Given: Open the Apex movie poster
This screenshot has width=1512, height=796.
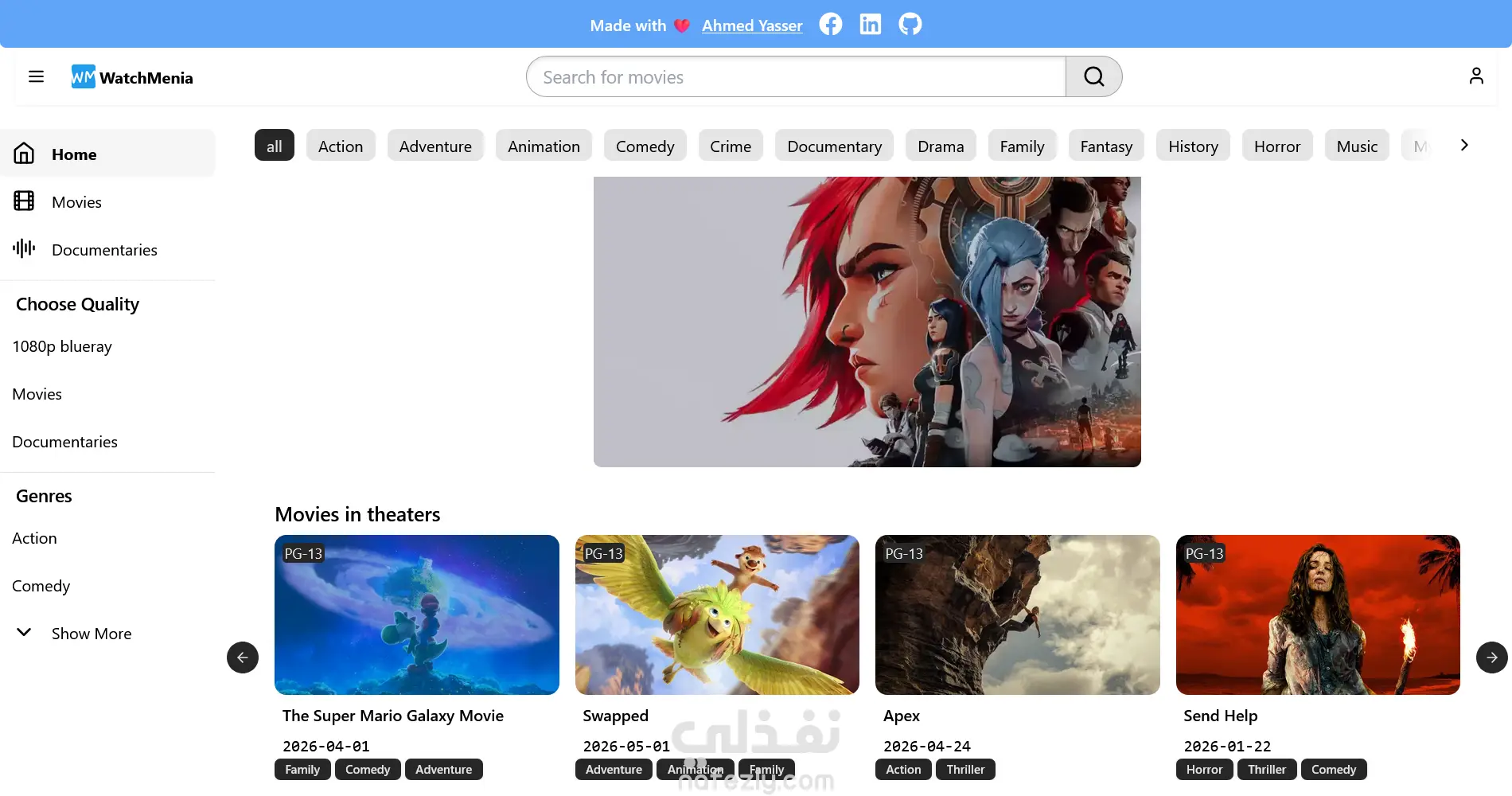Looking at the screenshot, I should tap(1018, 615).
